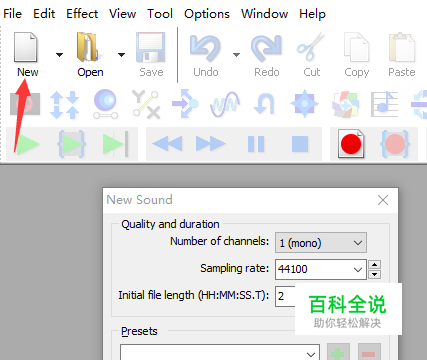
Task: Open the View menu
Action: (x=122, y=14)
